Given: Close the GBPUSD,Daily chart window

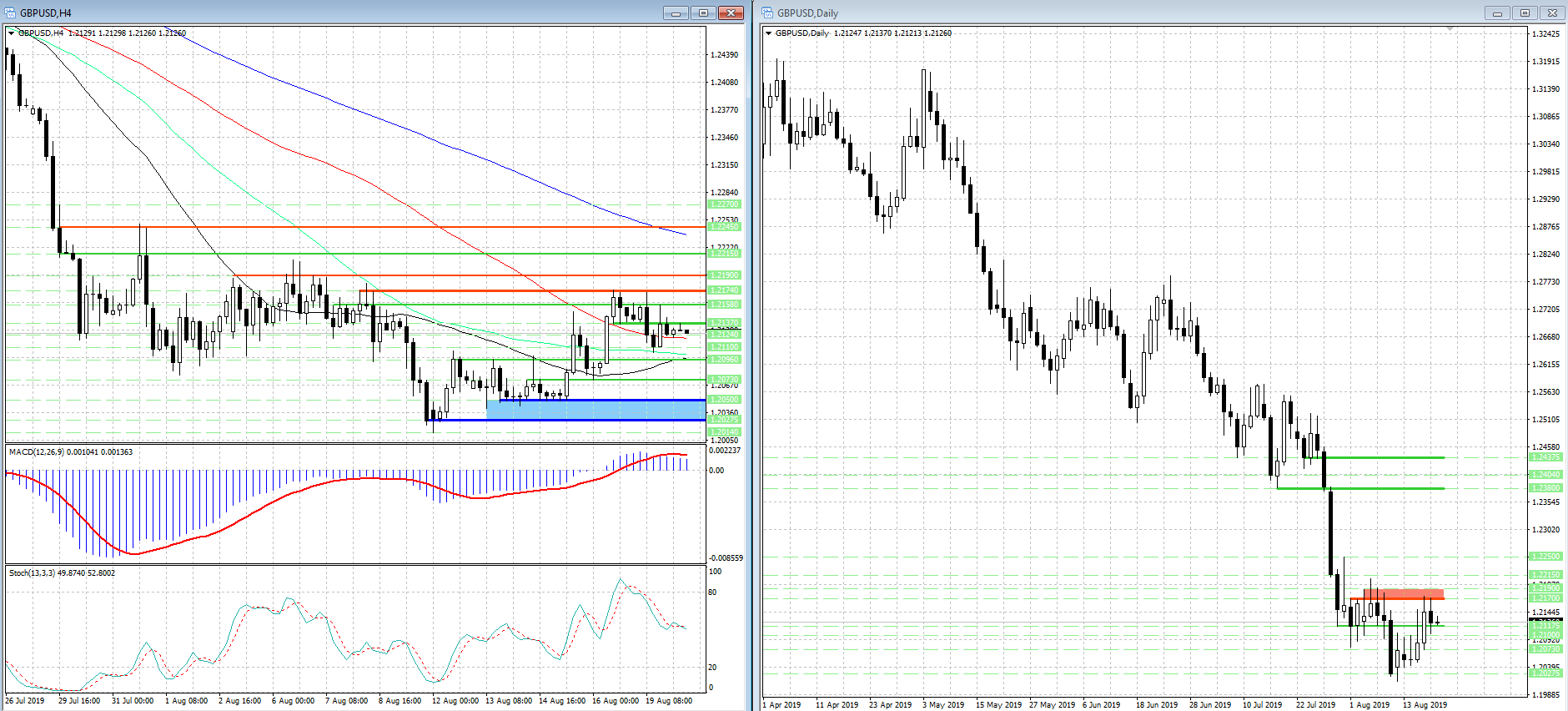Looking at the screenshot, I should pyautogui.click(x=1552, y=13).
